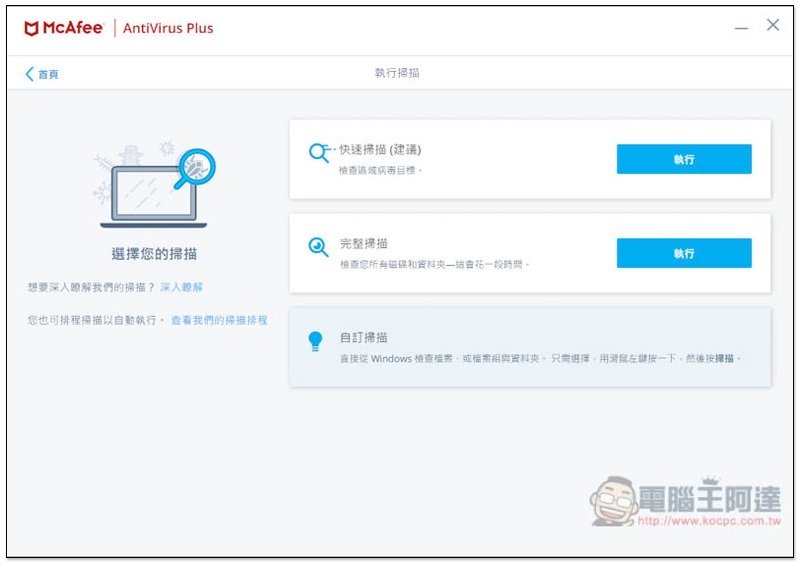The width and height of the screenshot is (800, 564).
Task: Close the McAfee window
Action: (772, 25)
